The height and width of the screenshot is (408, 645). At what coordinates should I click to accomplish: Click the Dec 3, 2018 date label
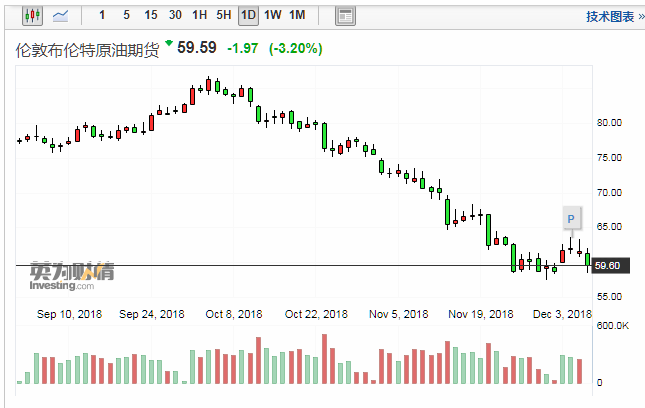(562, 314)
